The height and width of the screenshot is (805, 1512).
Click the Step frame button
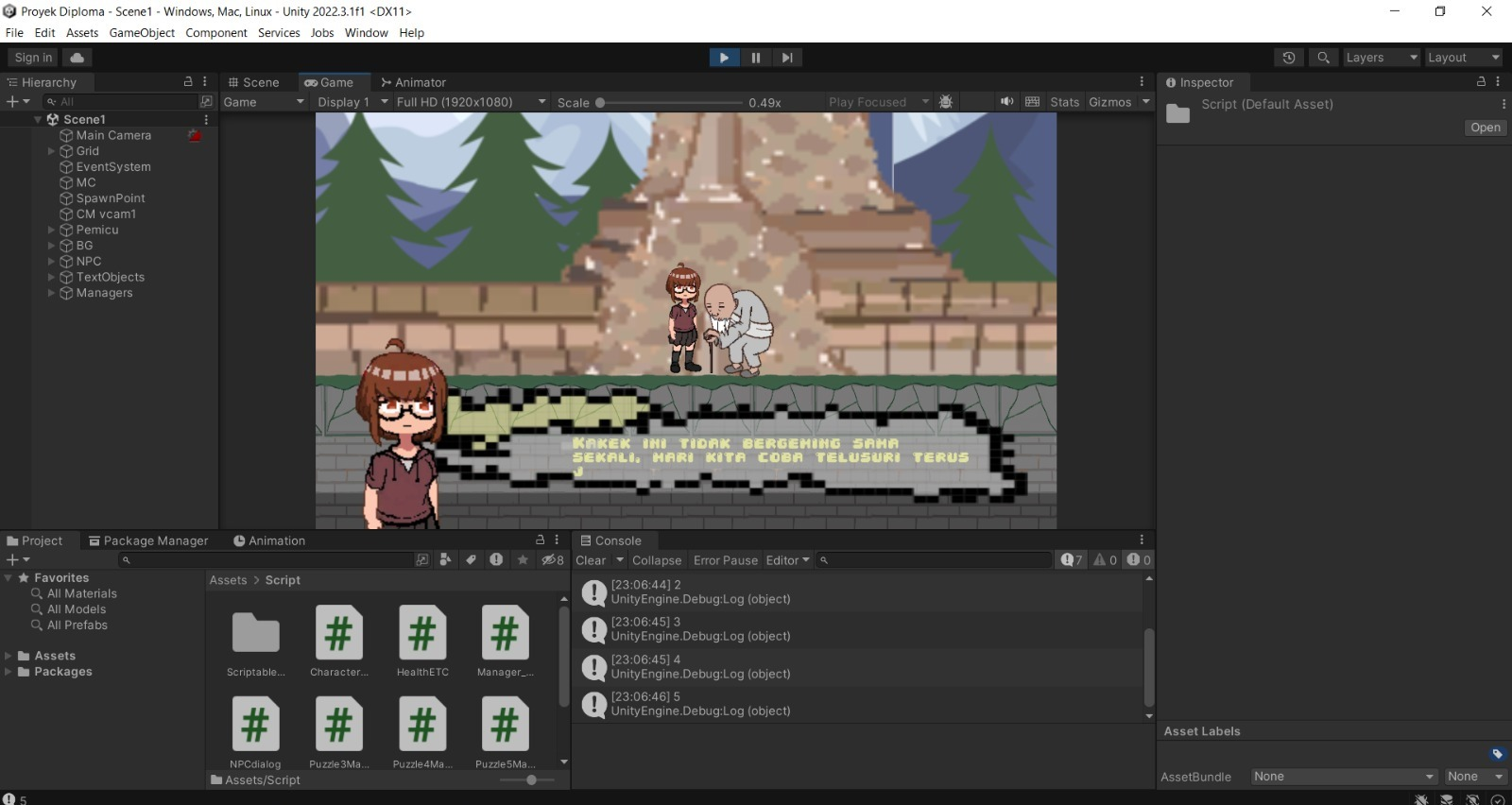coord(786,58)
